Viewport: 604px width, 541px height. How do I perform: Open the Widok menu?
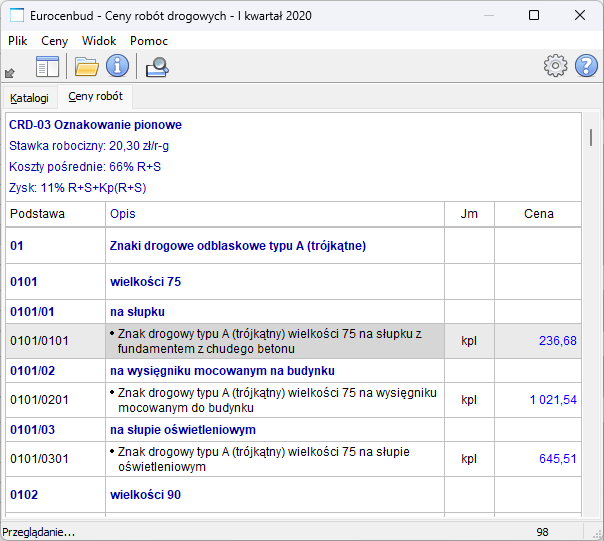[99, 41]
